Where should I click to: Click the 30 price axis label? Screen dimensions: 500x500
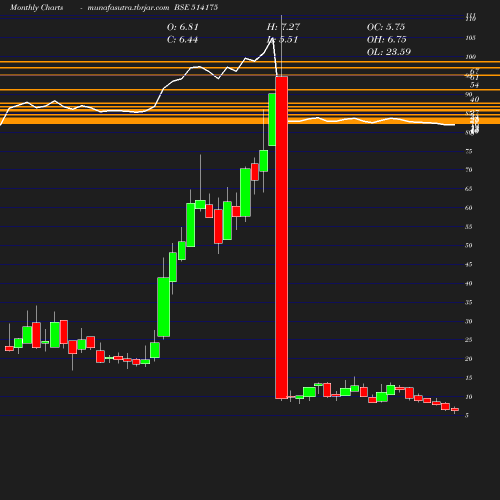pos(469,322)
